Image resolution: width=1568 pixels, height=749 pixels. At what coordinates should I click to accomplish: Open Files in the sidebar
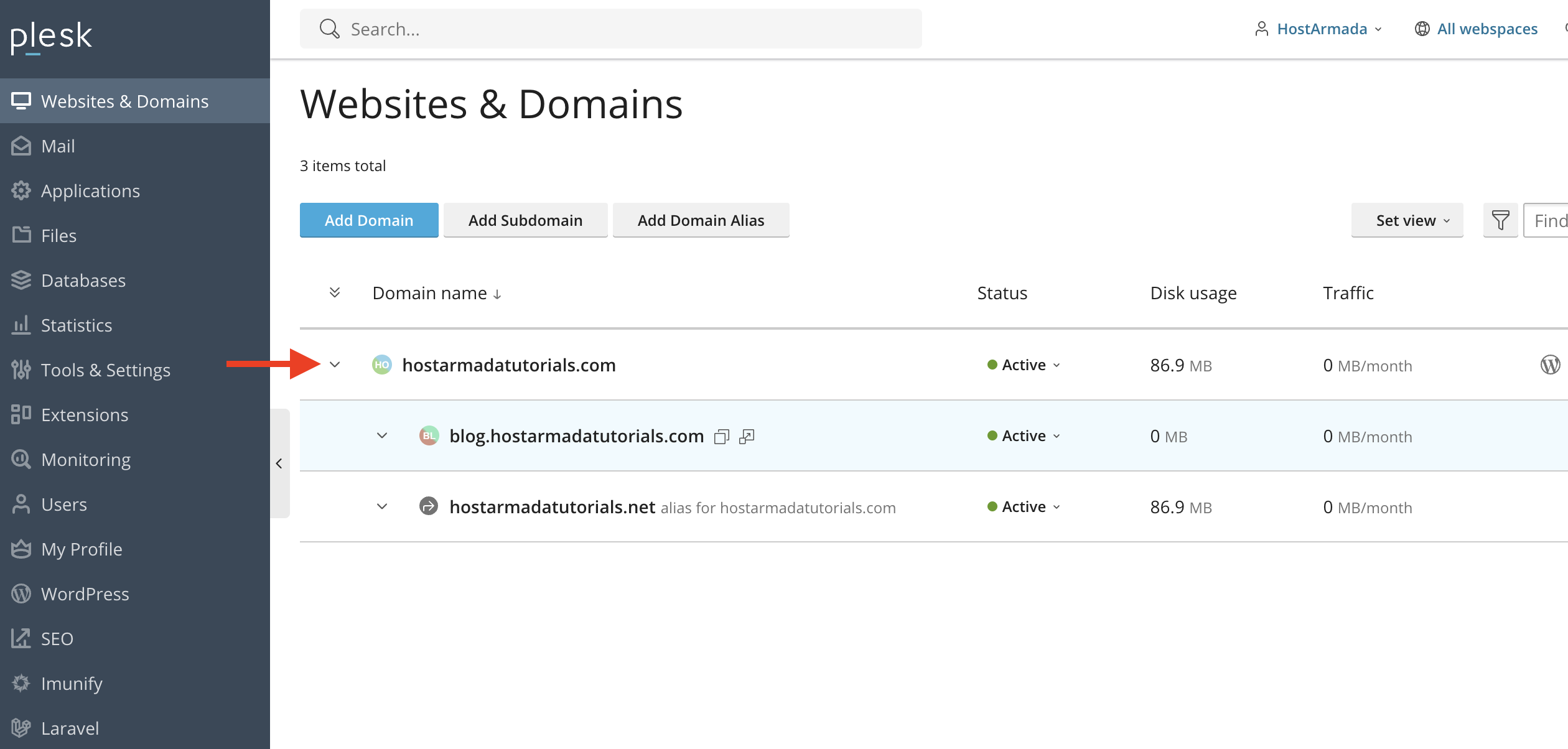point(135,235)
